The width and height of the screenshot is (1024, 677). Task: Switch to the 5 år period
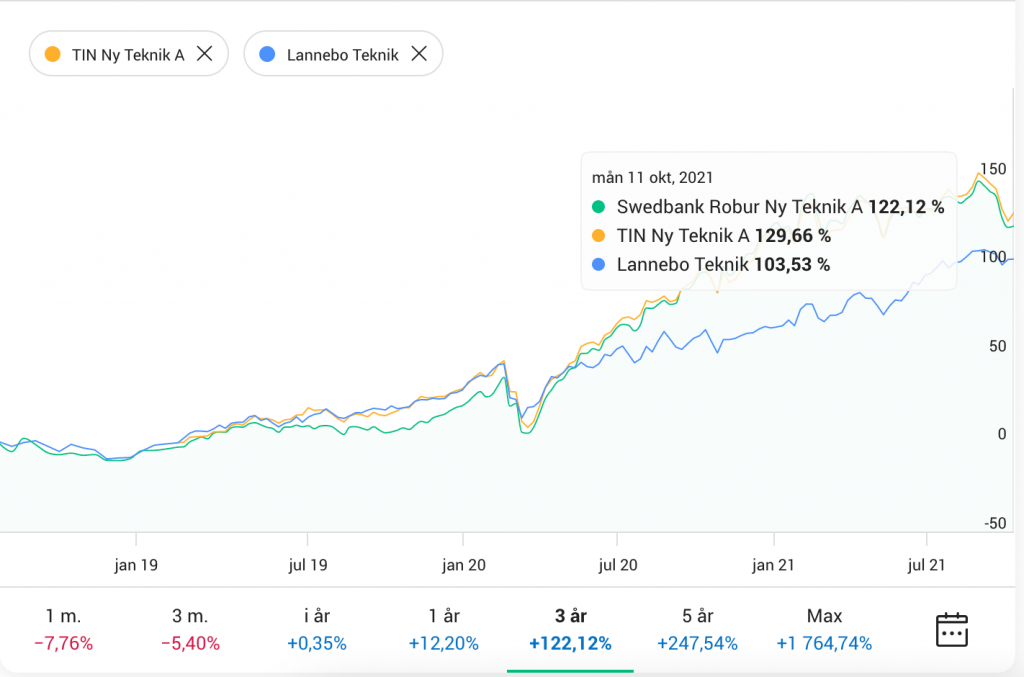pyautogui.click(x=697, y=629)
